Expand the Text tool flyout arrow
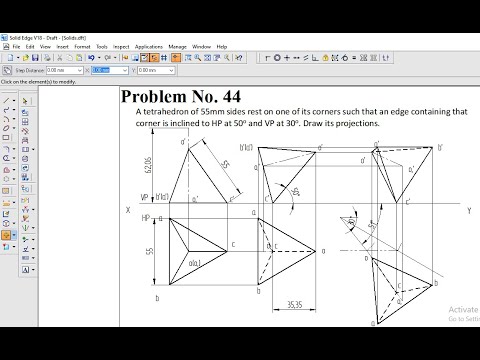Image resolution: width=480 pixels, height=360 pixels. [33, 269]
